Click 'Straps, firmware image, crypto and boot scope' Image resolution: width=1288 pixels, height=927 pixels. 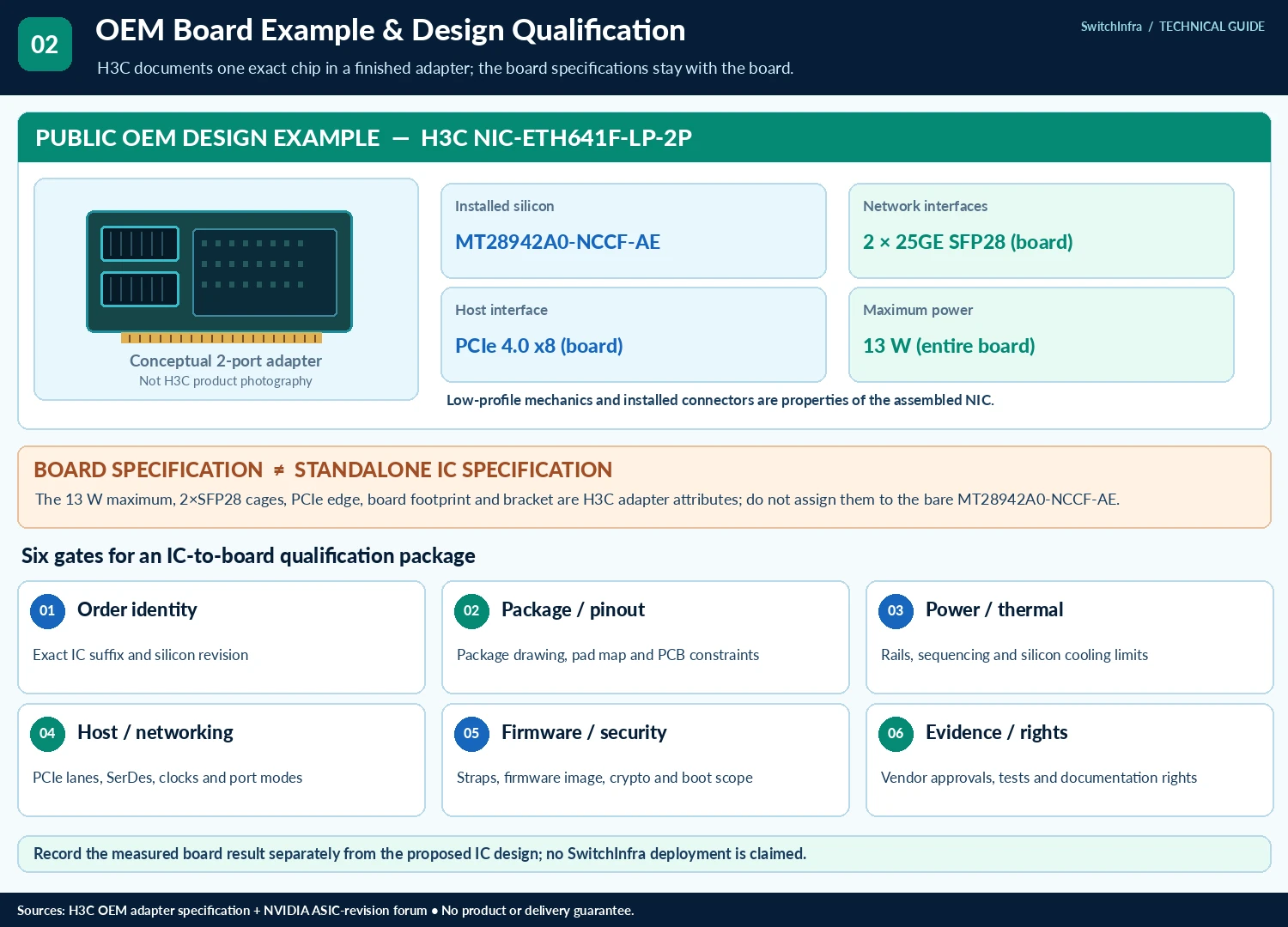[x=605, y=778]
